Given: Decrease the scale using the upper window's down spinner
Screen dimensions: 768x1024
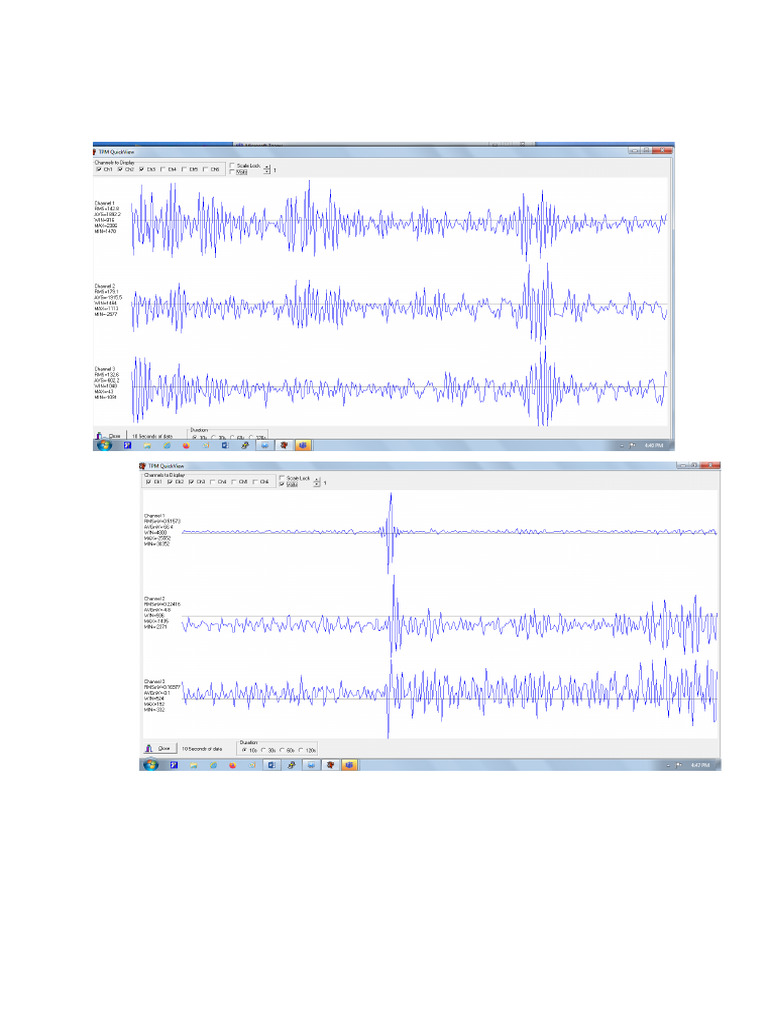Looking at the screenshot, I should click(267, 172).
